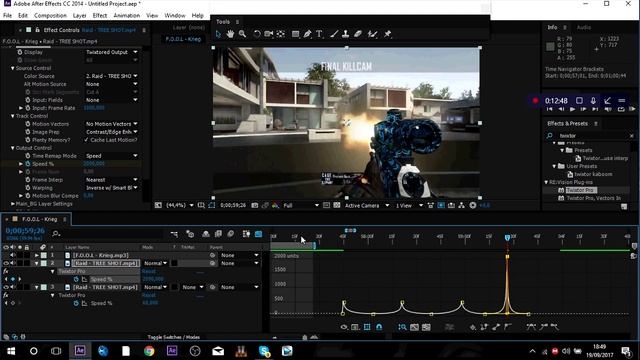Open the Display Twixtored Output dropdown
The image size is (640, 360).
[111, 52]
